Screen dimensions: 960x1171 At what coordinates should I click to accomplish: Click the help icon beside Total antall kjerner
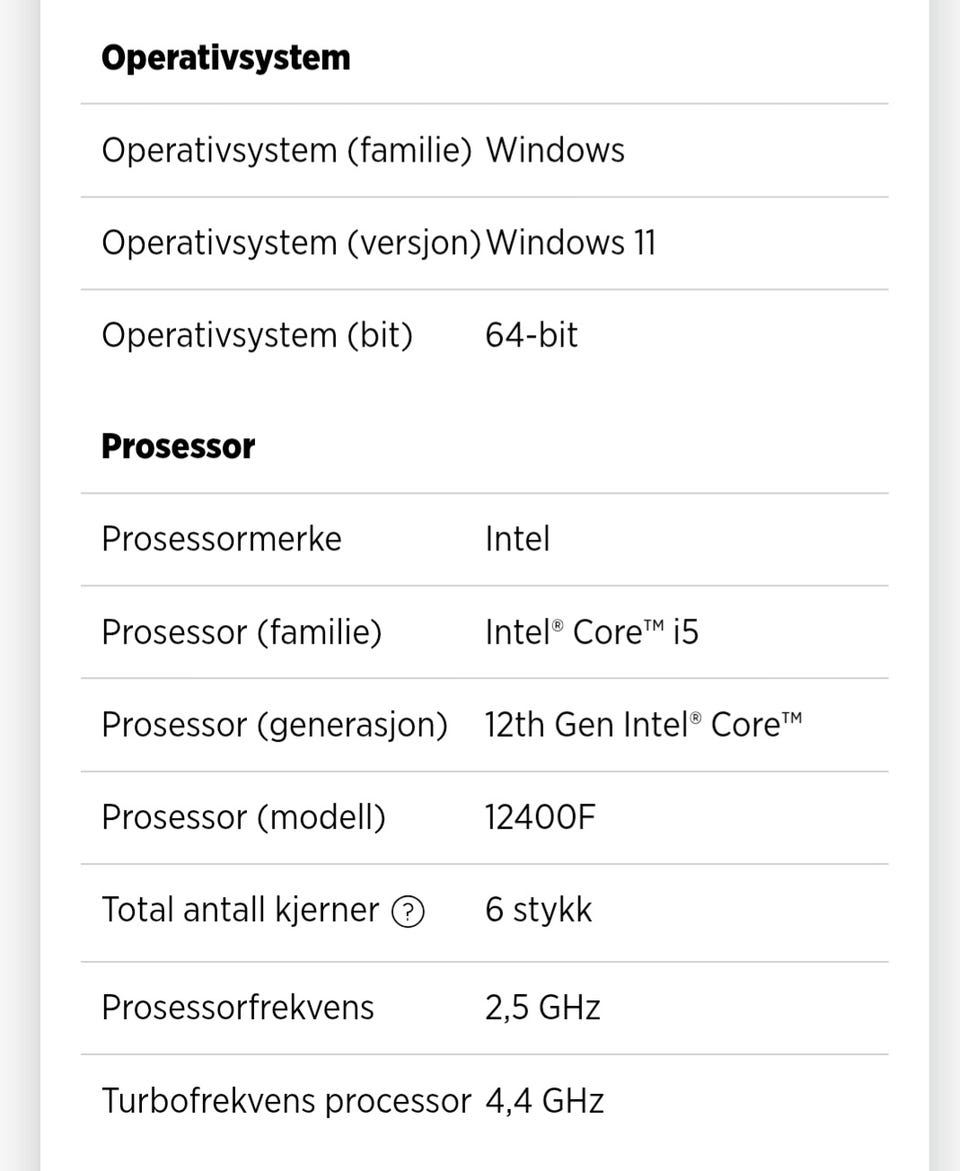(408, 912)
